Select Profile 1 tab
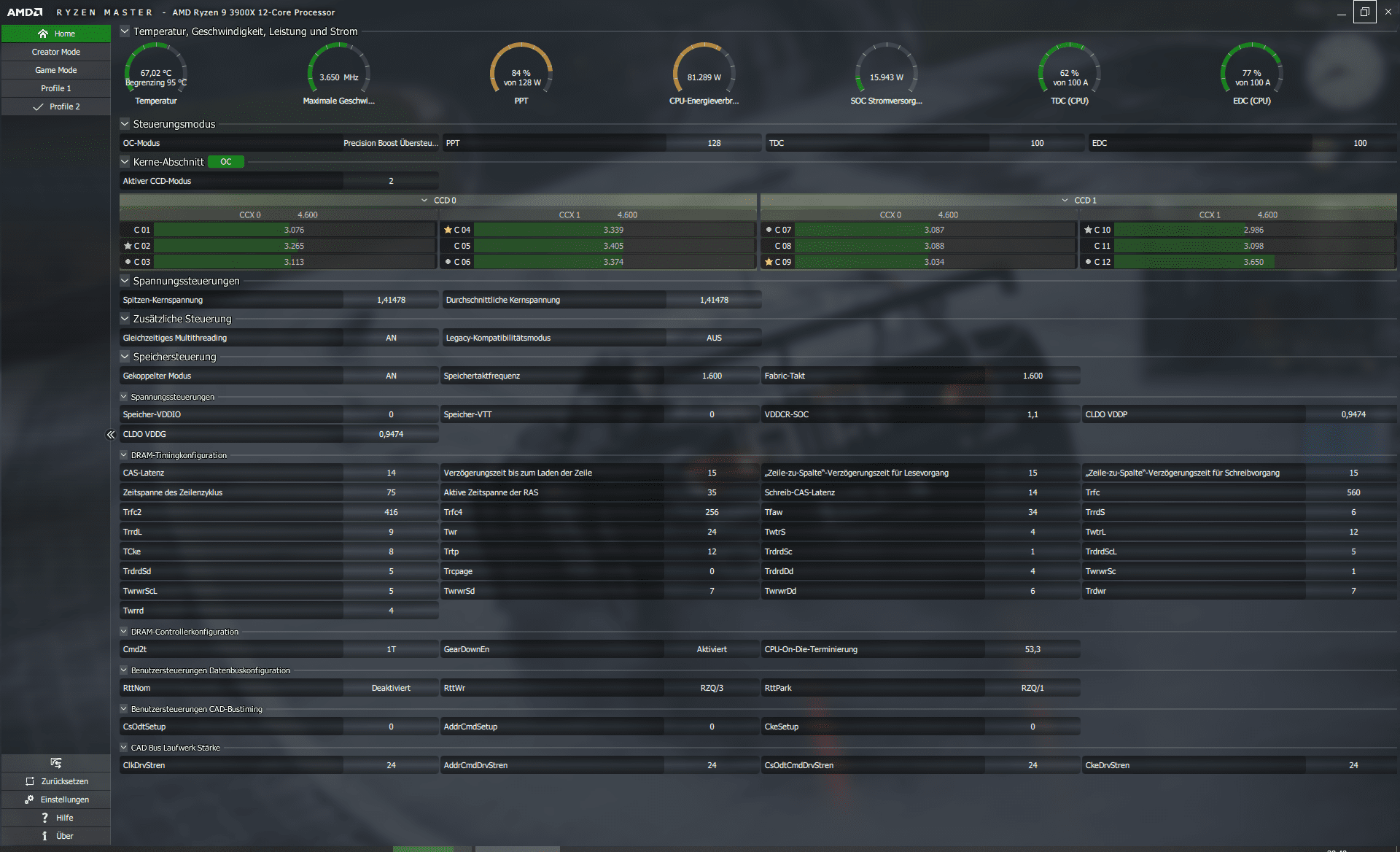1400x852 pixels. tap(56, 88)
